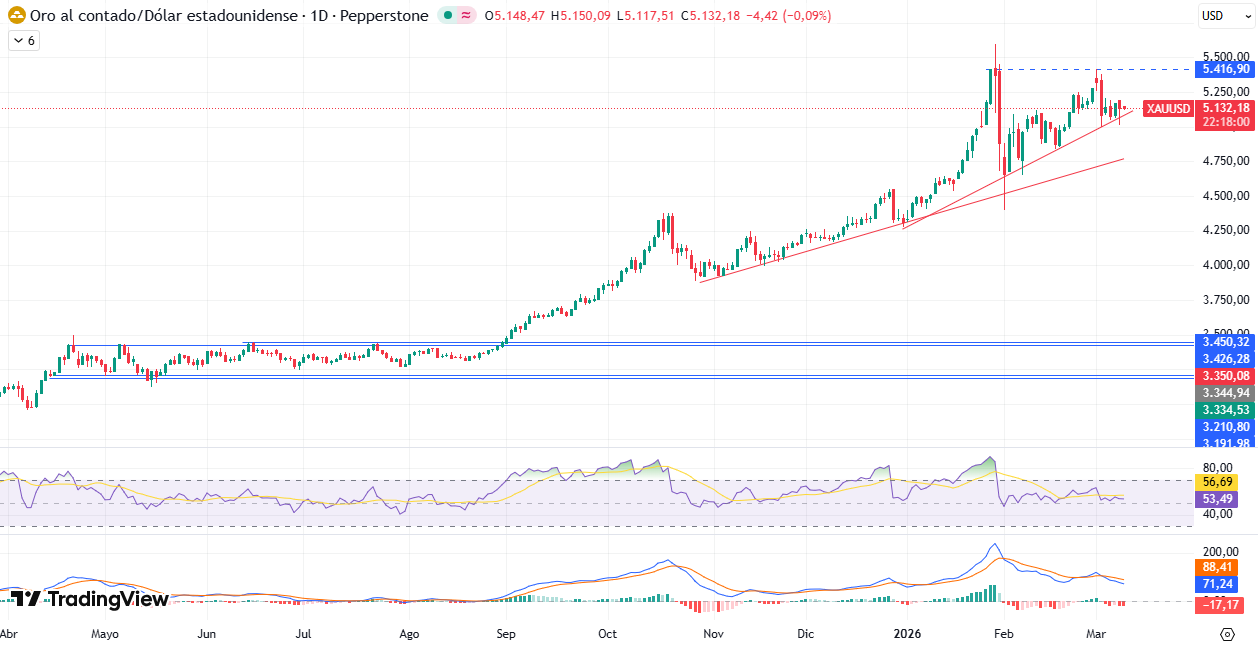1258x647 pixels.
Task: Expand the indicator legend showing 6
Action: (x=23, y=41)
